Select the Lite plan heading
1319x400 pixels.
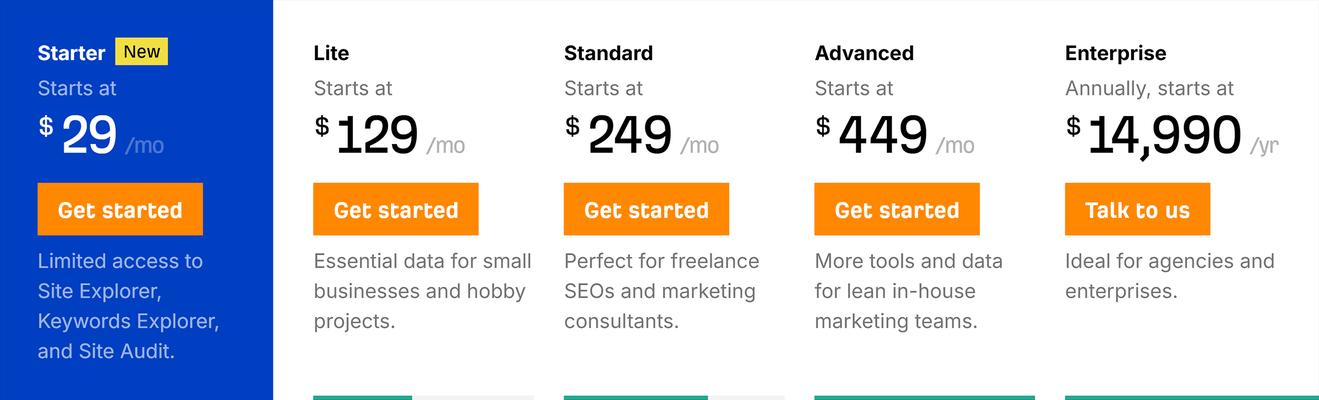(331, 53)
